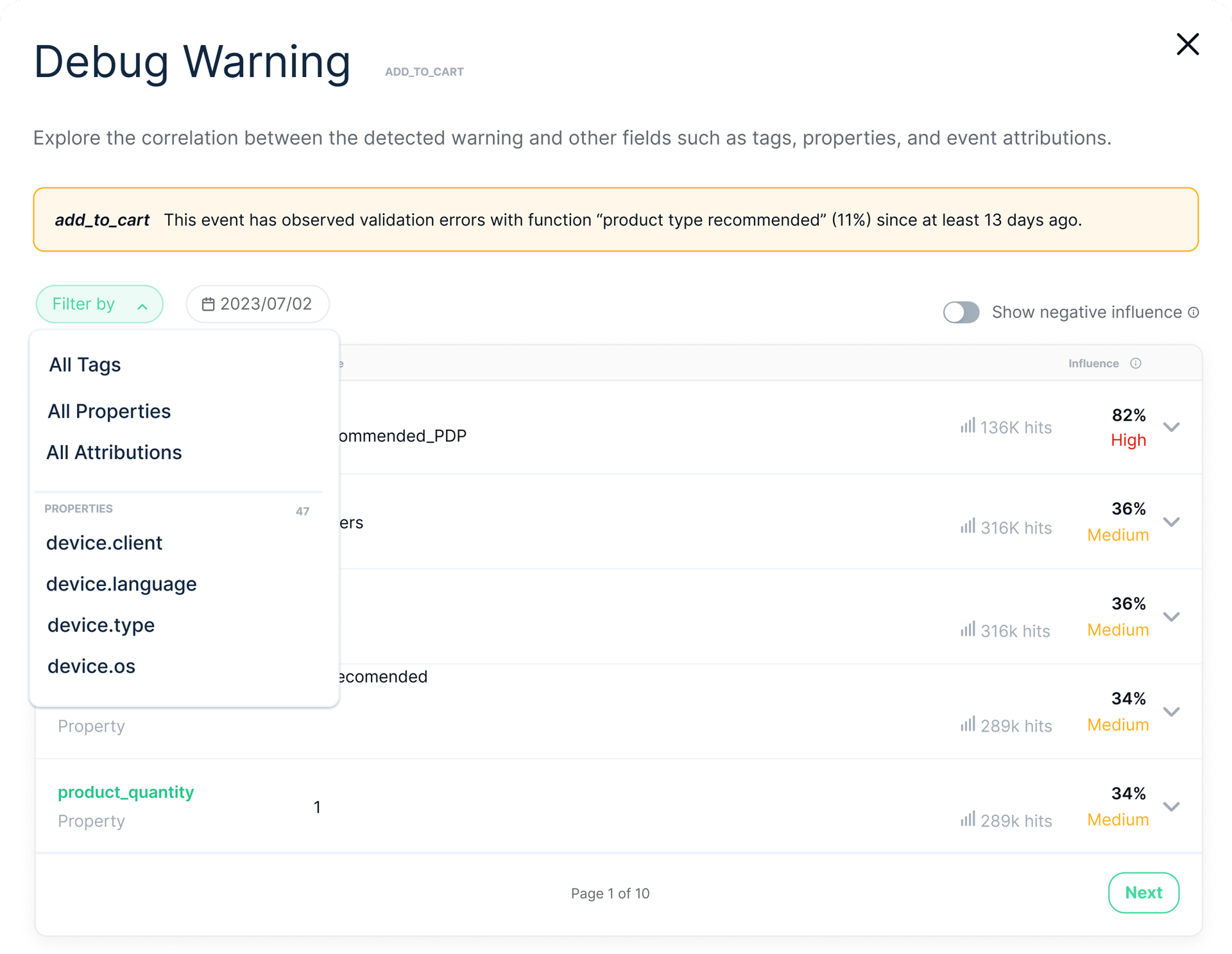
Task: Choose All Attributions in the filter list
Action: (114, 452)
